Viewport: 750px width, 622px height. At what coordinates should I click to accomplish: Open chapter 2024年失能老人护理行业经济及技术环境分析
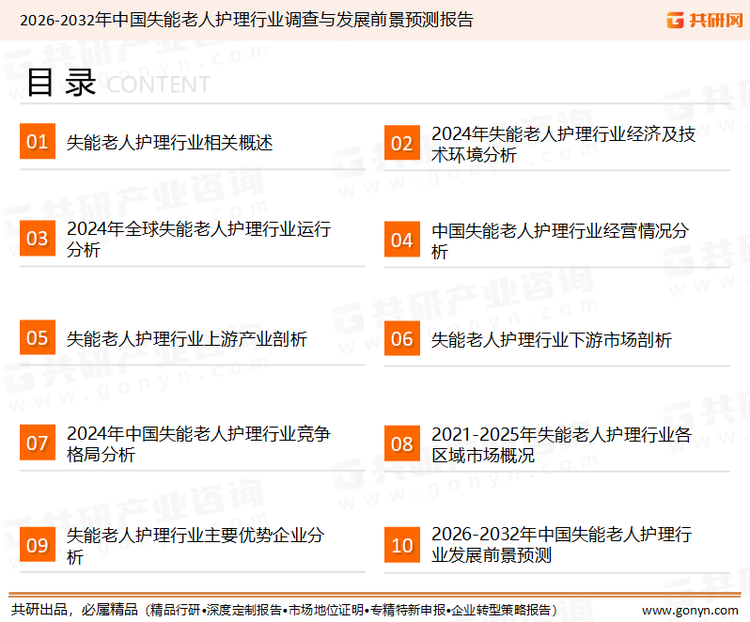(563, 144)
